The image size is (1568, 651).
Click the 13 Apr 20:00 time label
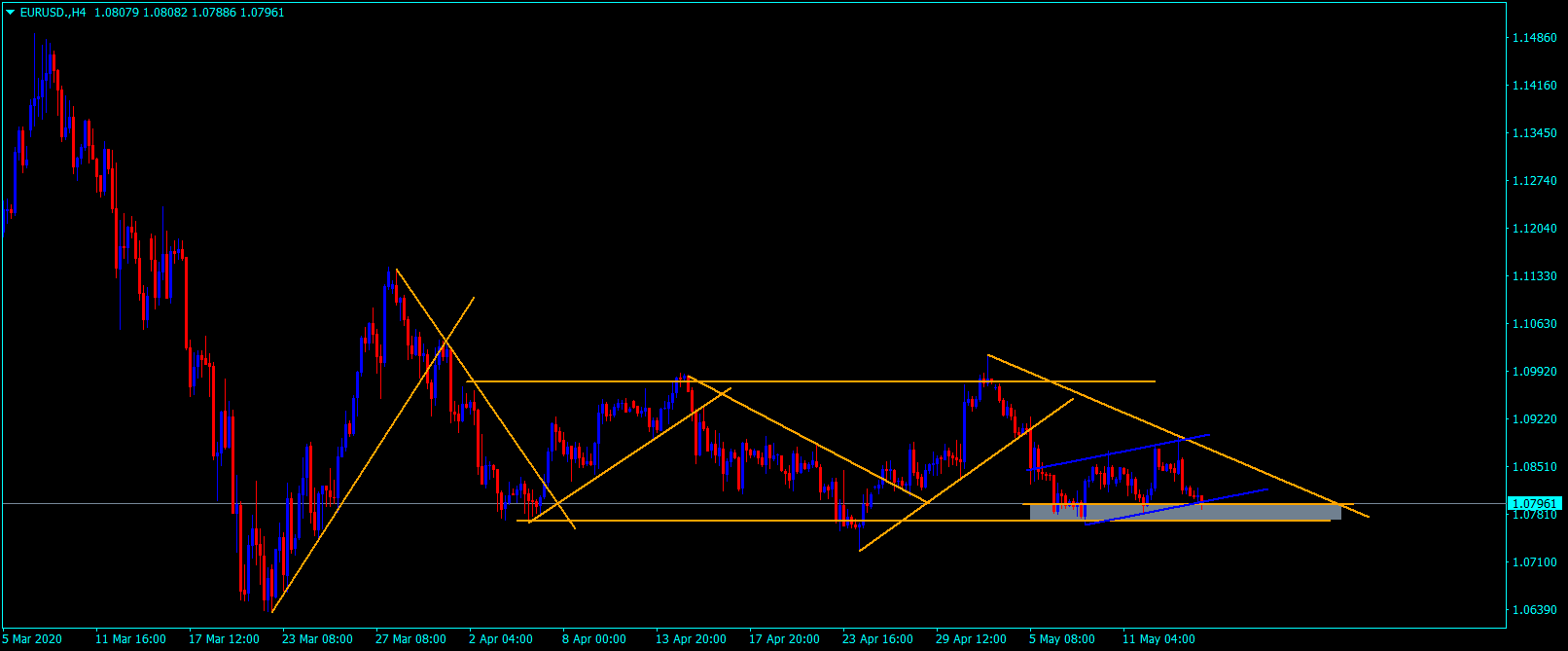691,639
